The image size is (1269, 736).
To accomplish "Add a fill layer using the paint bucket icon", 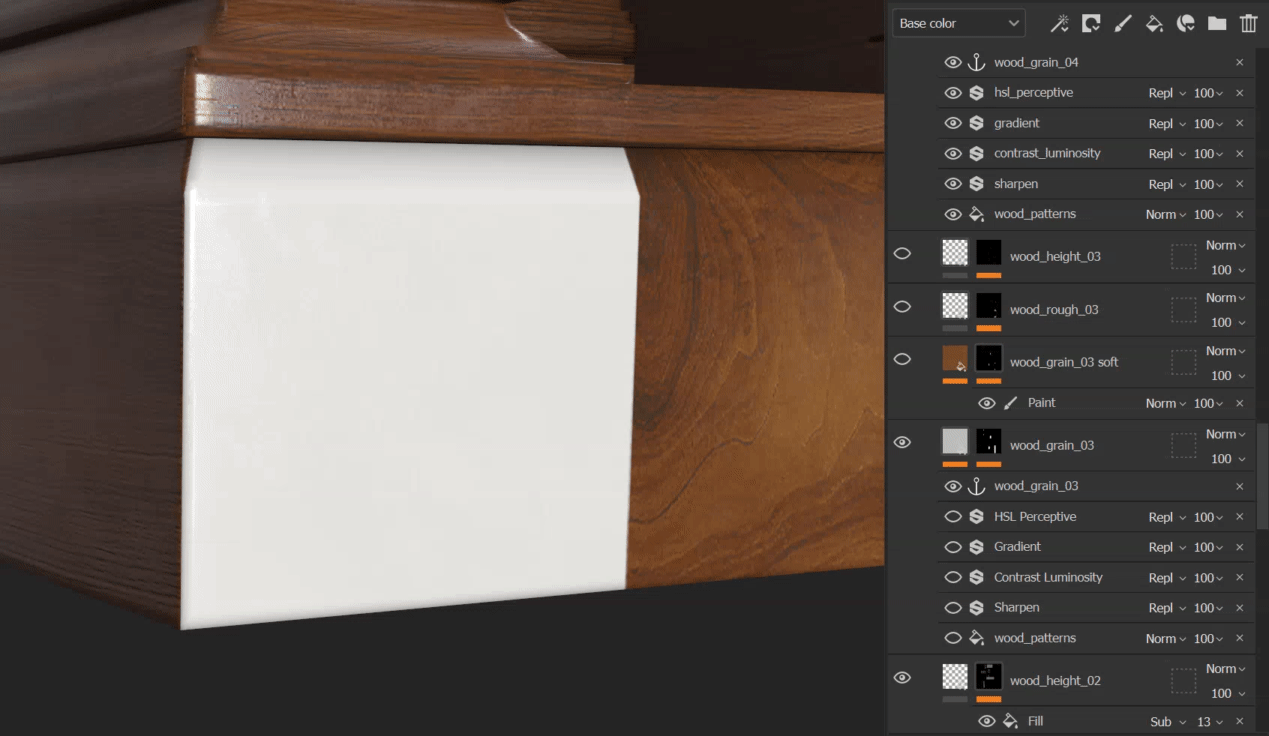I will 1154,22.
